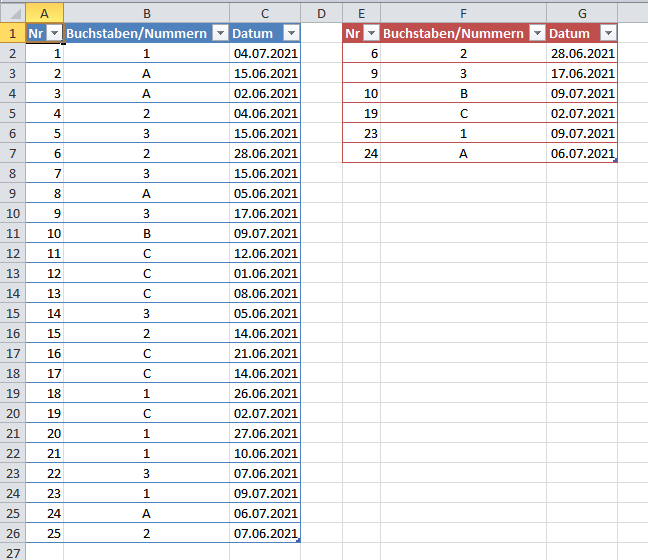Select column A header
The width and height of the screenshot is (648, 560).
pyautogui.click(x=45, y=13)
